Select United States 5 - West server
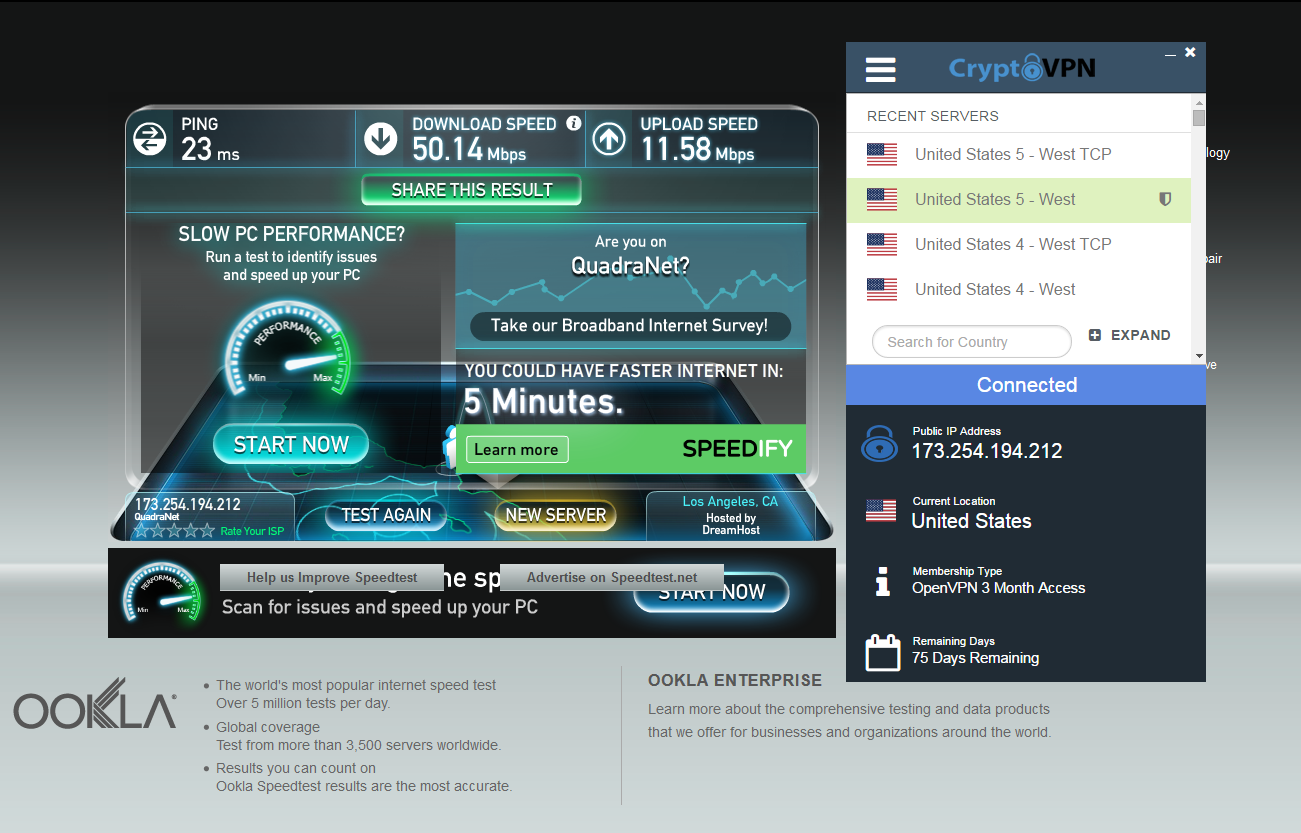 tap(1018, 199)
